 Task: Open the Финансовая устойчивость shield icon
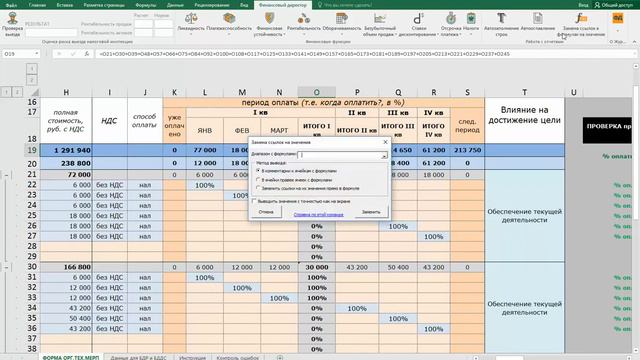pyautogui.click(x=269, y=18)
